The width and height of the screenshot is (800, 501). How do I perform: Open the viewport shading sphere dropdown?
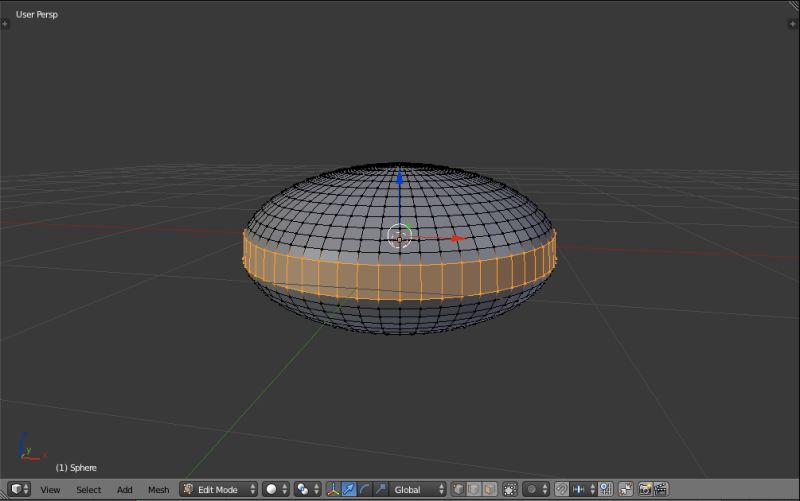(x=276, y=489)
